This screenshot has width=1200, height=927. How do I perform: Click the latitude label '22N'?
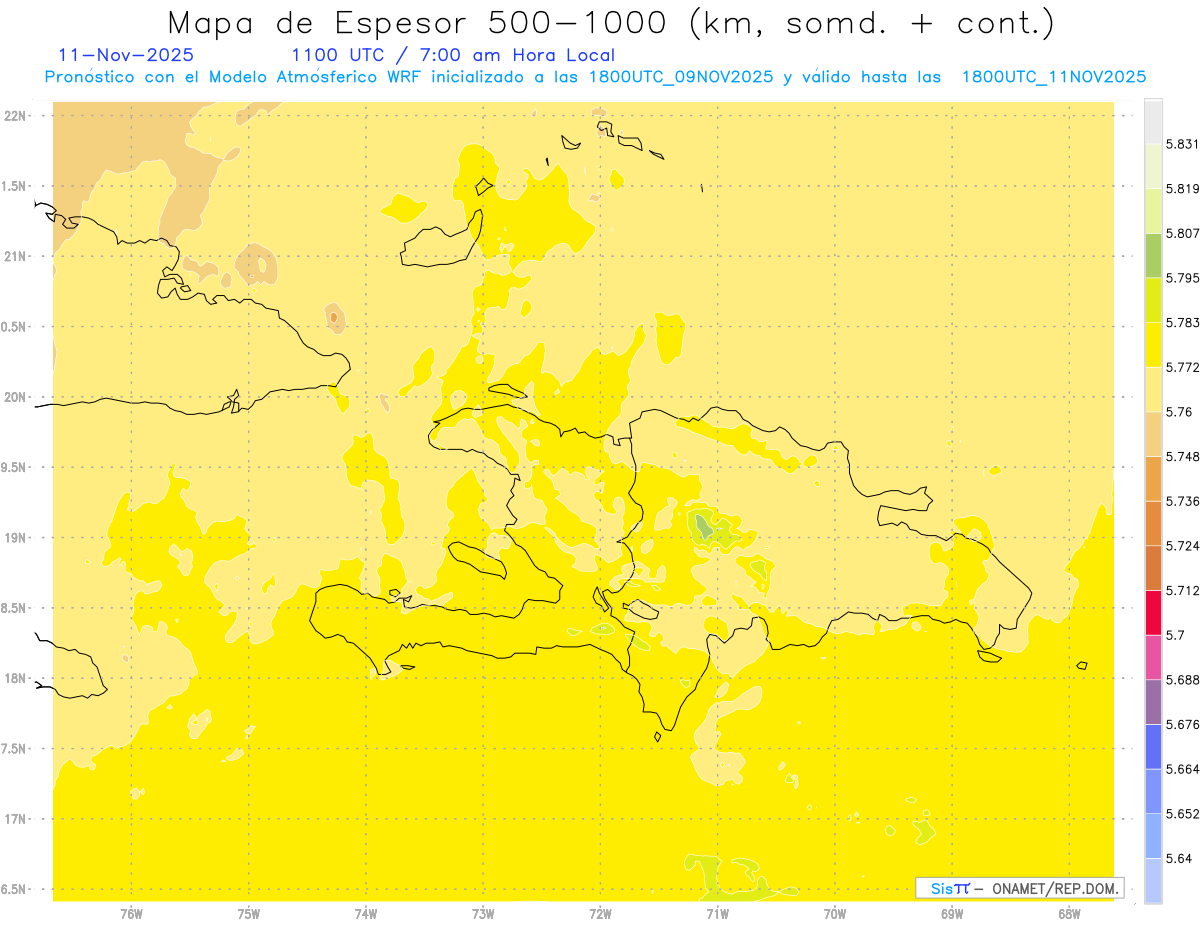15,115
